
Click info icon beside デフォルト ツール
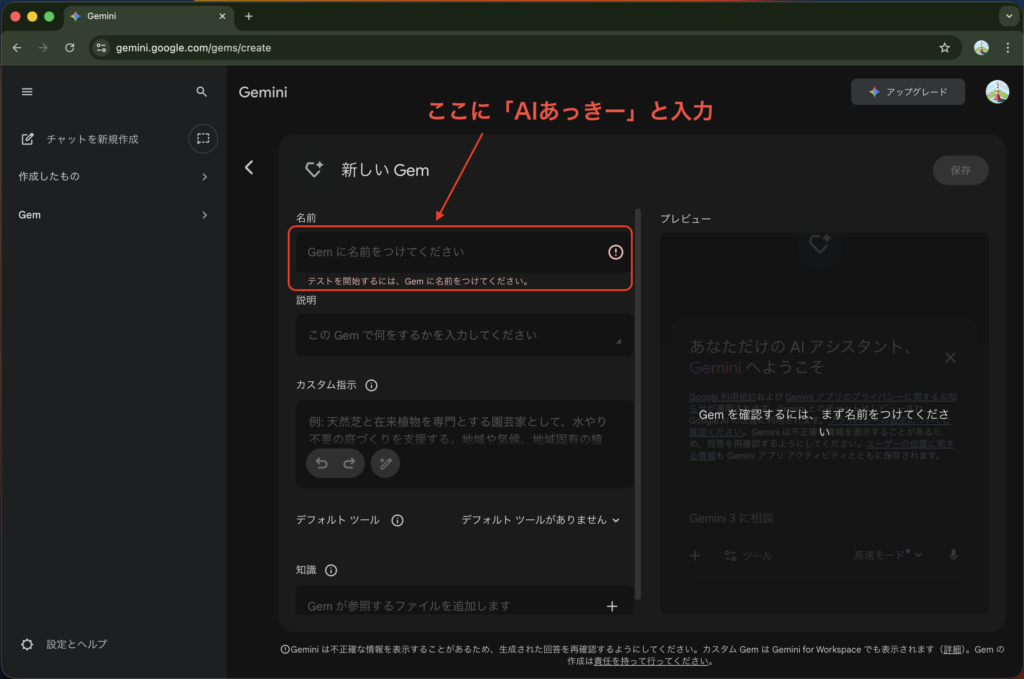(397, 520)
